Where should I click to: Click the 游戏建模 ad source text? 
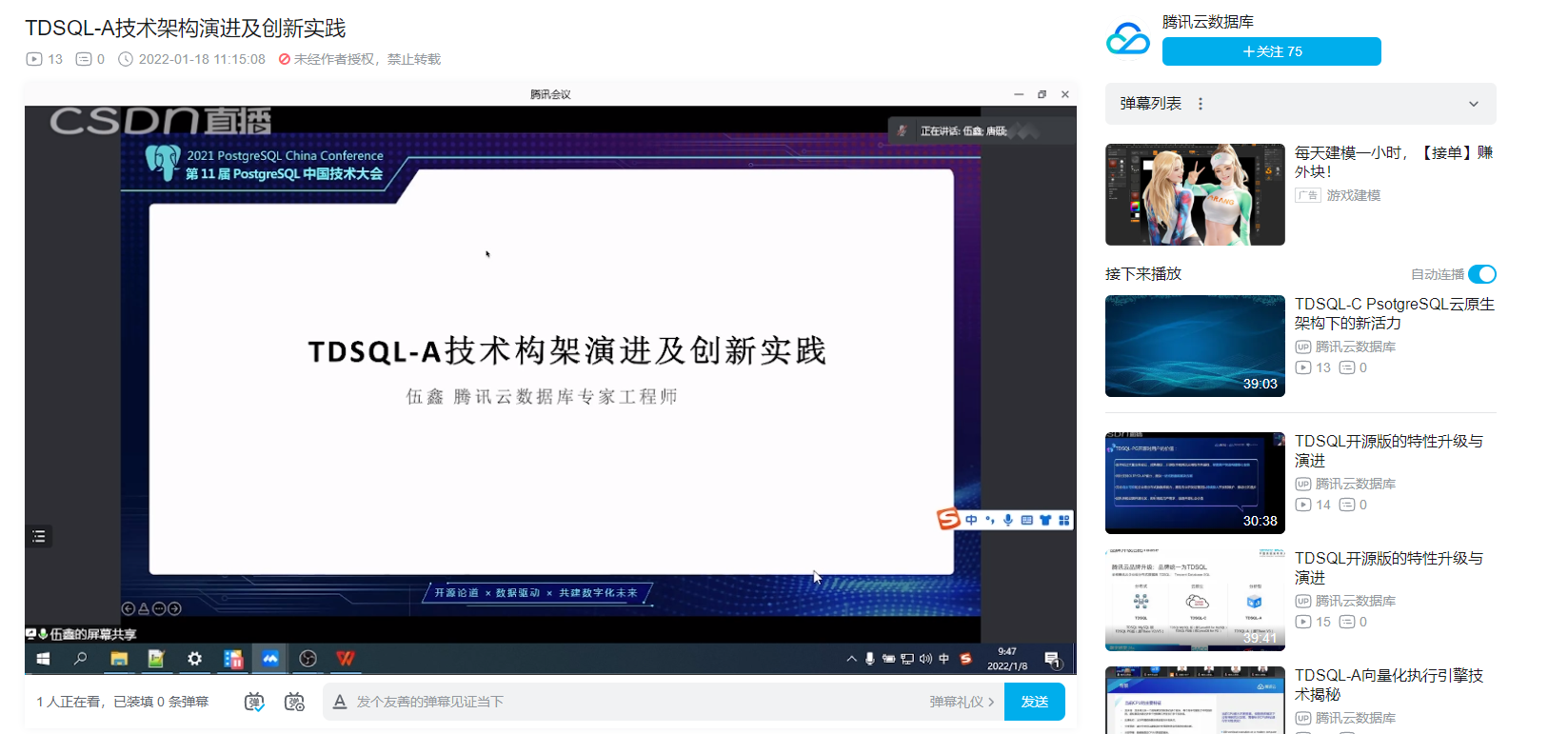tap(1354, 195)
